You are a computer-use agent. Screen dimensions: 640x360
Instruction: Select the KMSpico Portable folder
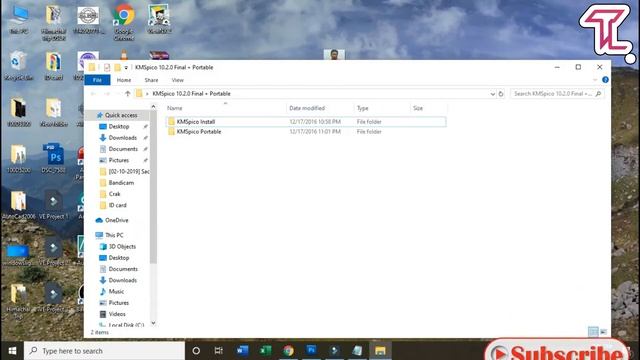click(x=306, y=132)
